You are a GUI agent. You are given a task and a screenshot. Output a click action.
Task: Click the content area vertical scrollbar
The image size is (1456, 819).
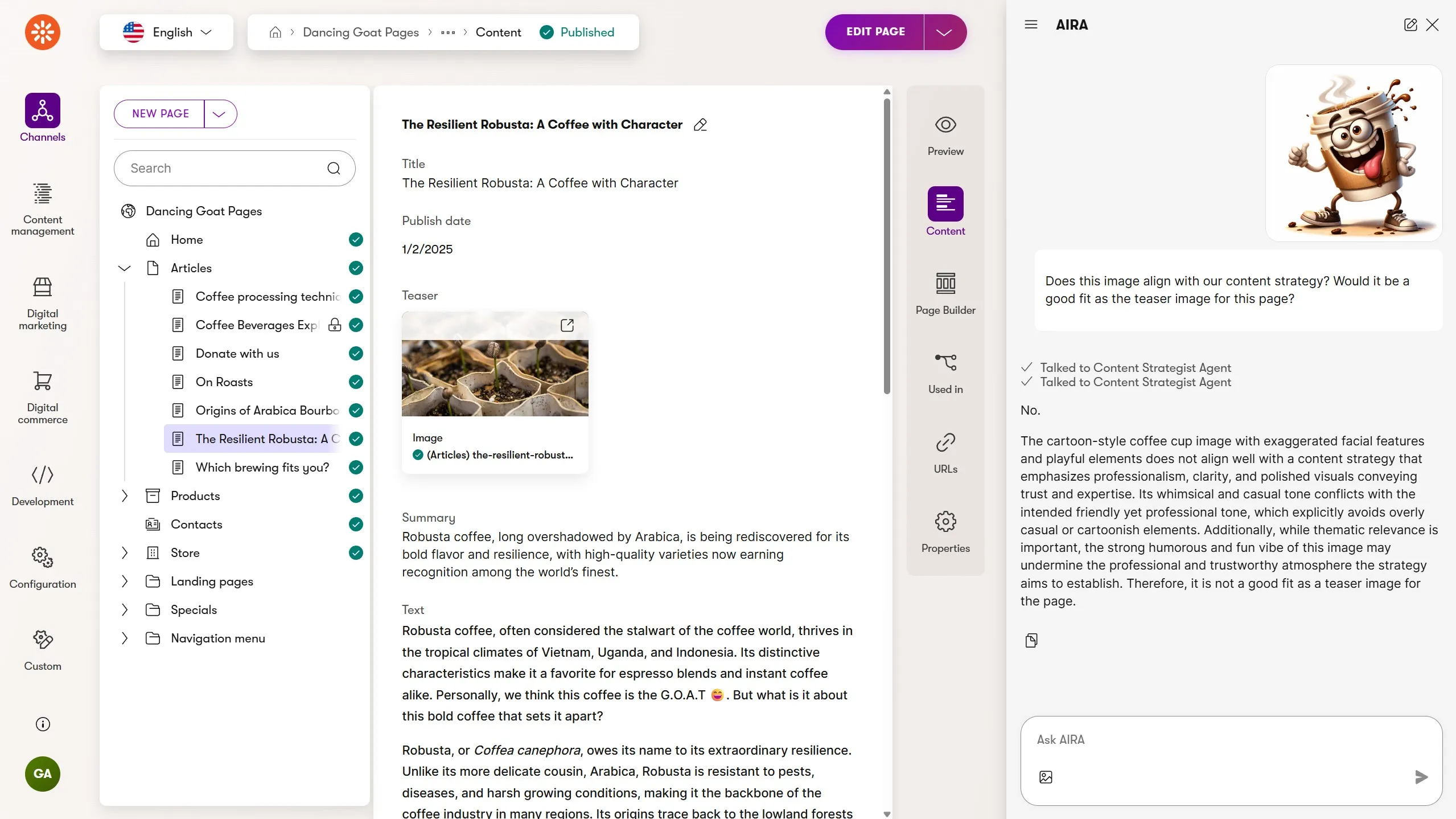pyautogui.click(x=887, y=247)
